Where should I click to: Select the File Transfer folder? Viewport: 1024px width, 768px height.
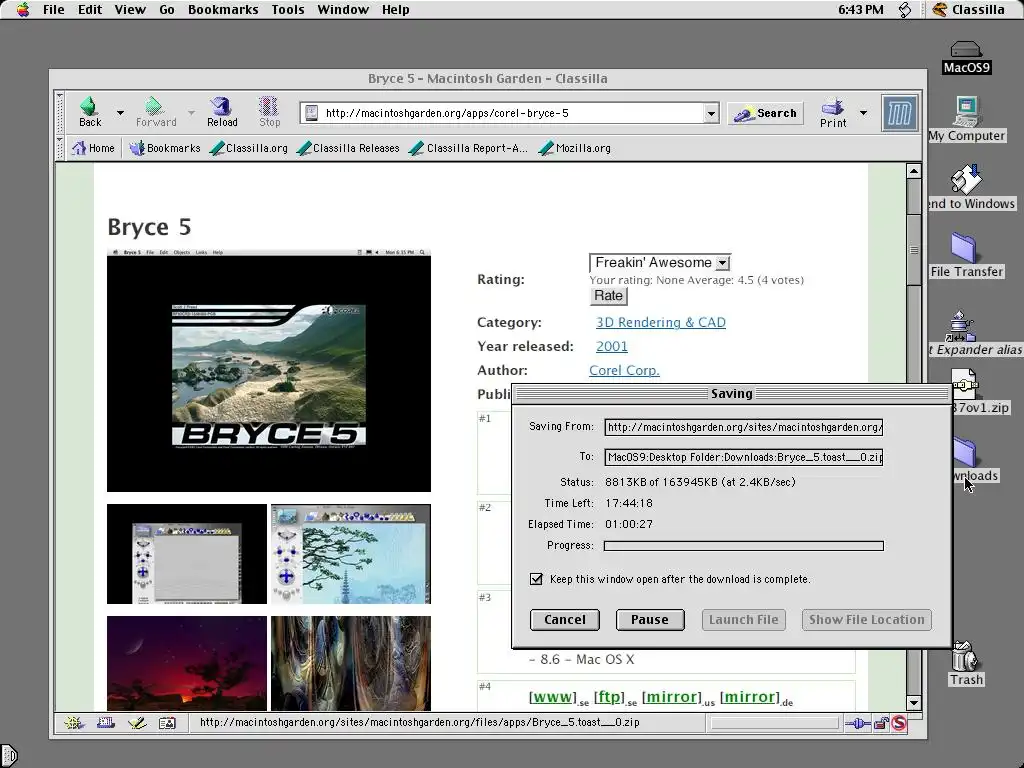click(967, 255)
